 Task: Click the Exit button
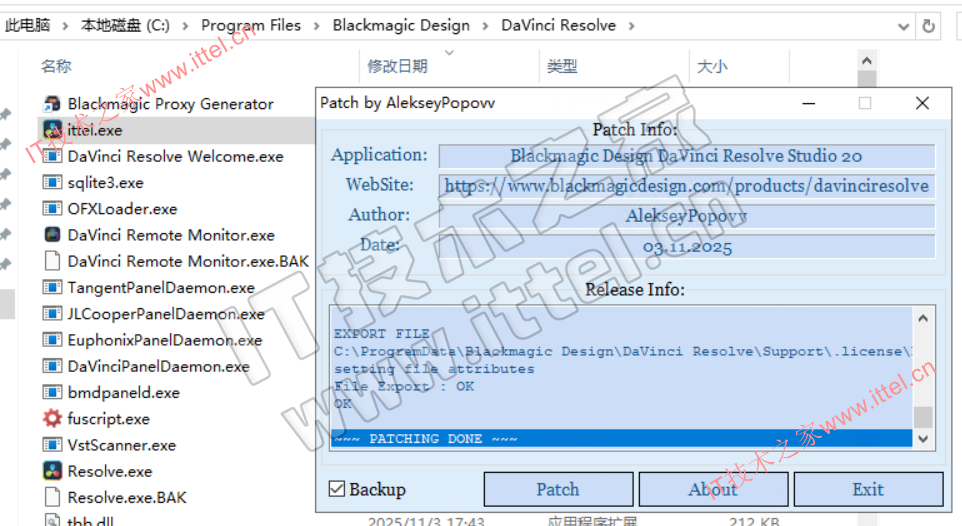click(x=867, y=489)
